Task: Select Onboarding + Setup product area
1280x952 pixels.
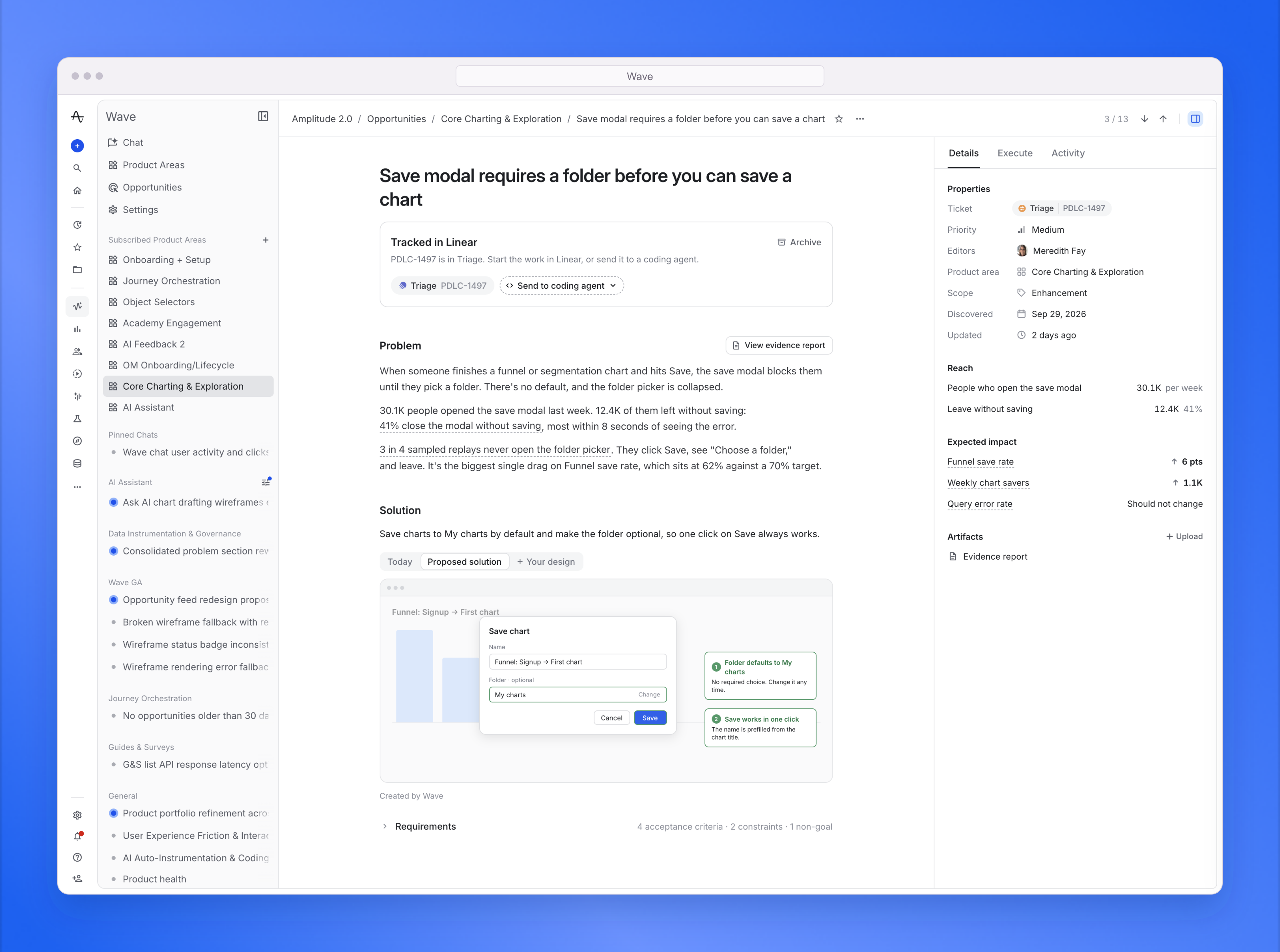Action: point(188,260)
